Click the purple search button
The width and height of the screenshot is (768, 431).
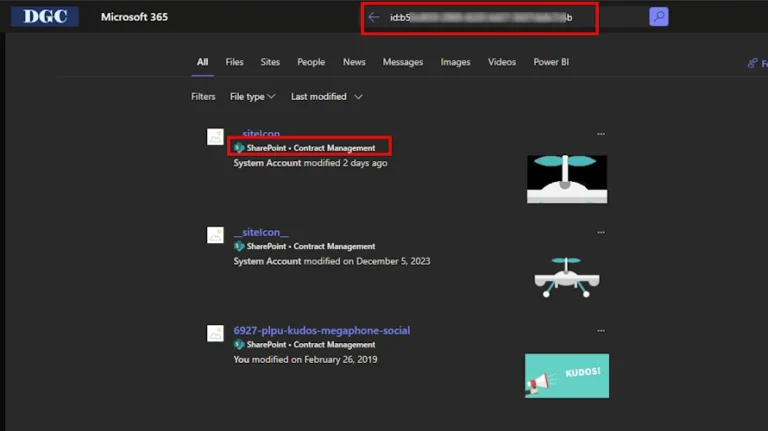[x=658, y=17]
